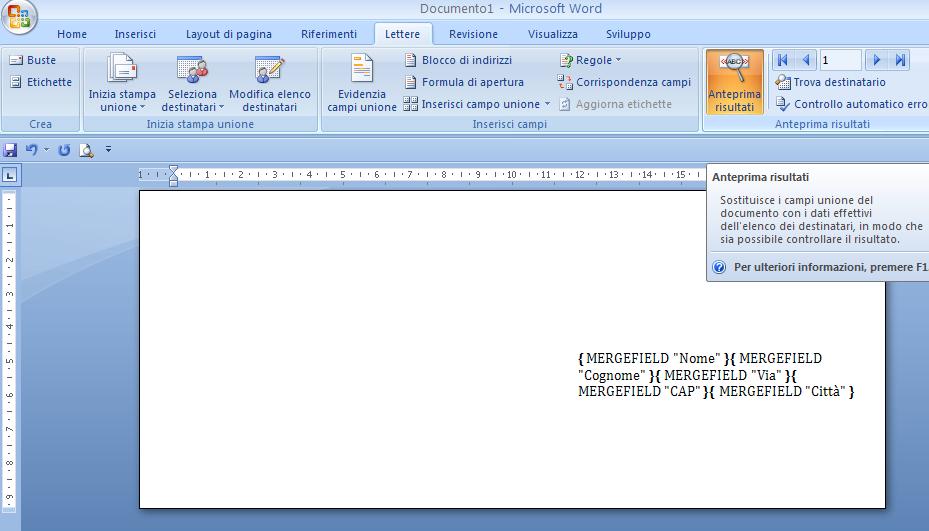
Task: Click Controllo automatico errori
Action: [x=851, y=104]
